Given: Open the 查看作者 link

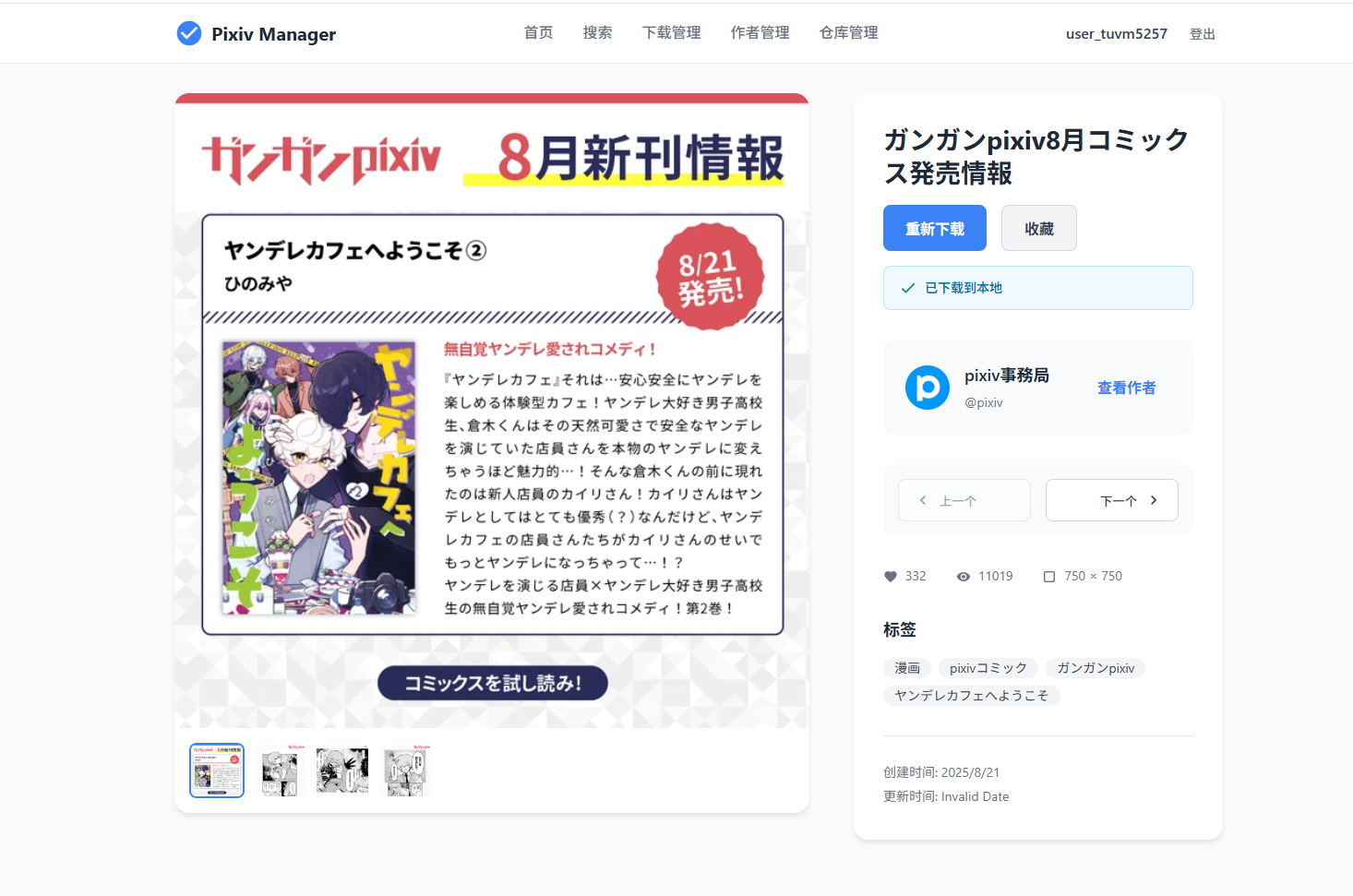Looking at the screenshot, I should (1127, 388).
